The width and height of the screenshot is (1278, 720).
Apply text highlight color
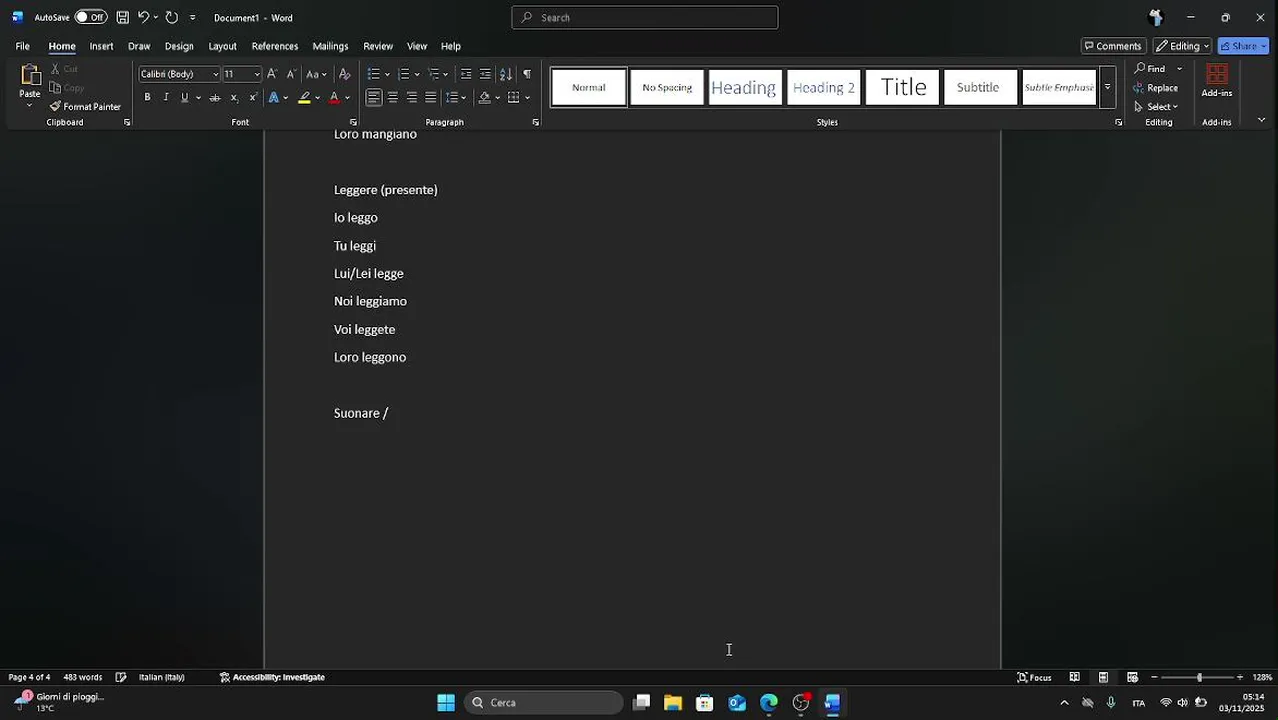coord(304,98)
